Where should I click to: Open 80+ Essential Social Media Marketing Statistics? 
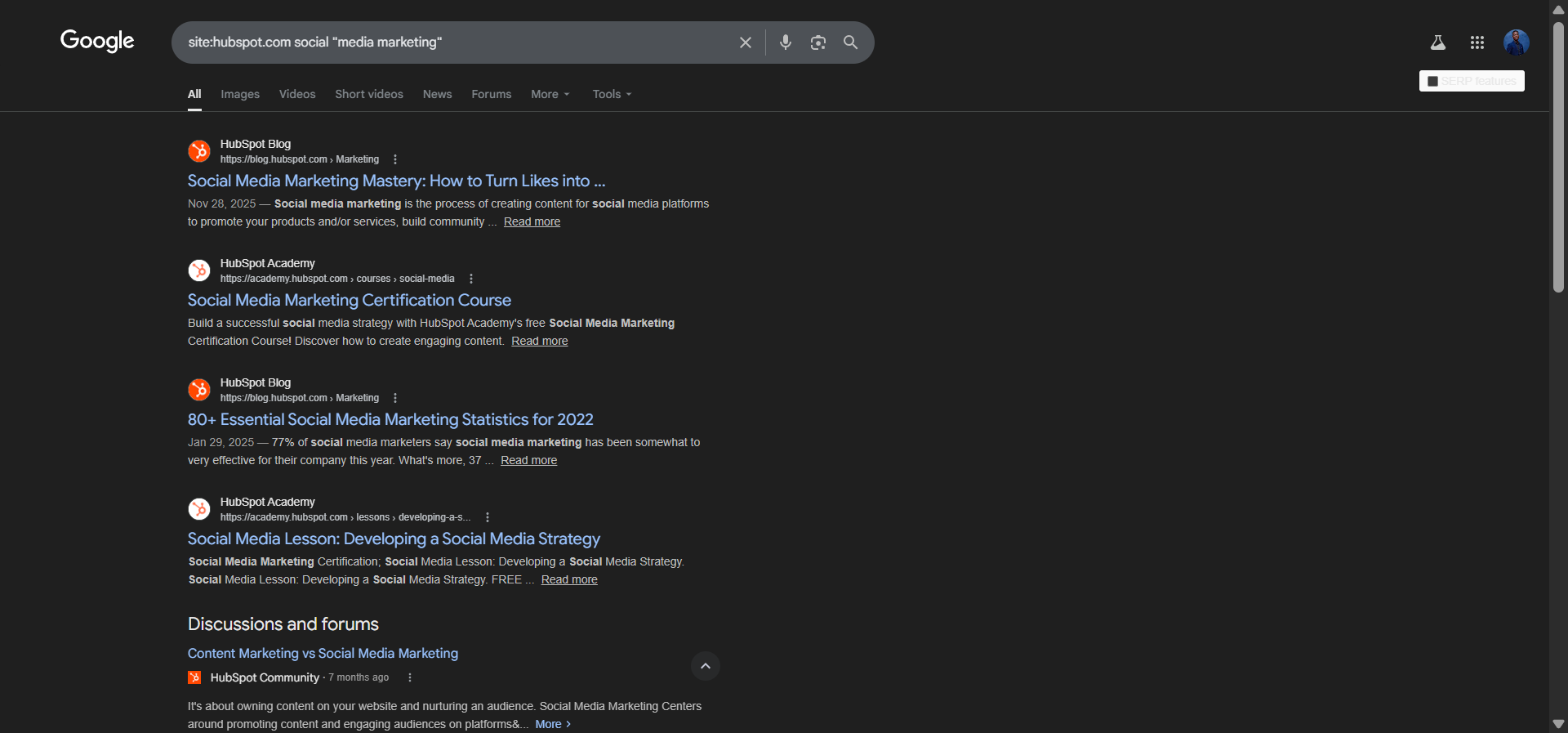pyautogui.click(x=390, y=419)
